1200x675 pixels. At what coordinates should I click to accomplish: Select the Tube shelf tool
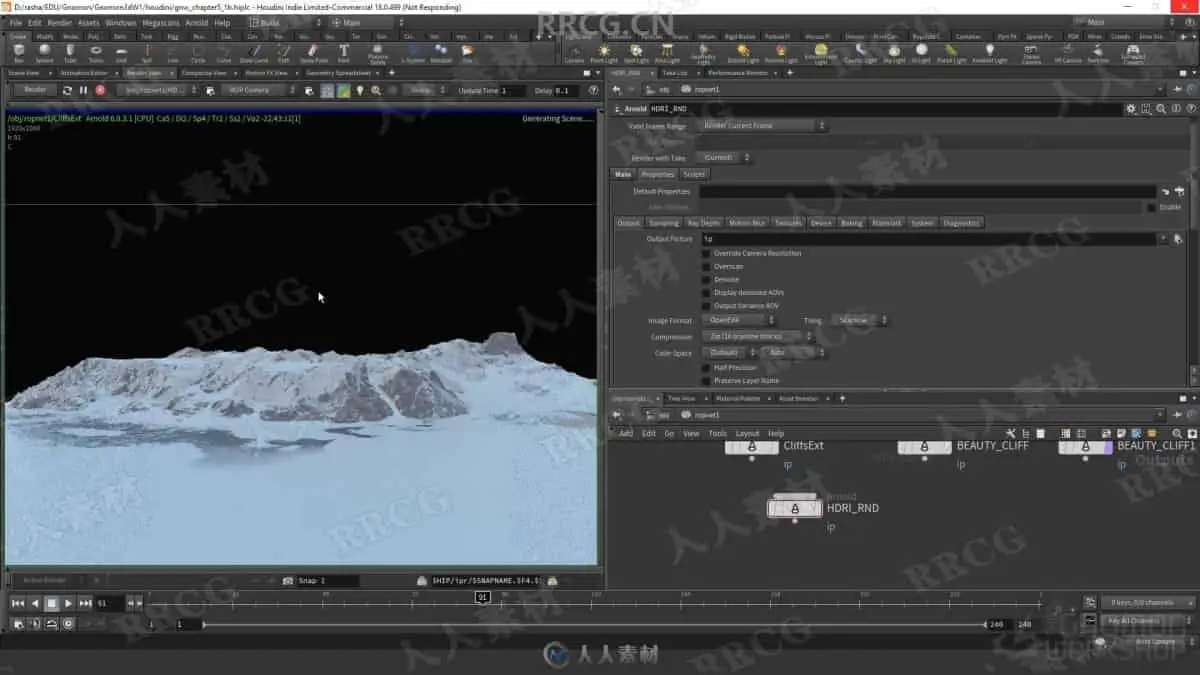[x=70, y=52]
